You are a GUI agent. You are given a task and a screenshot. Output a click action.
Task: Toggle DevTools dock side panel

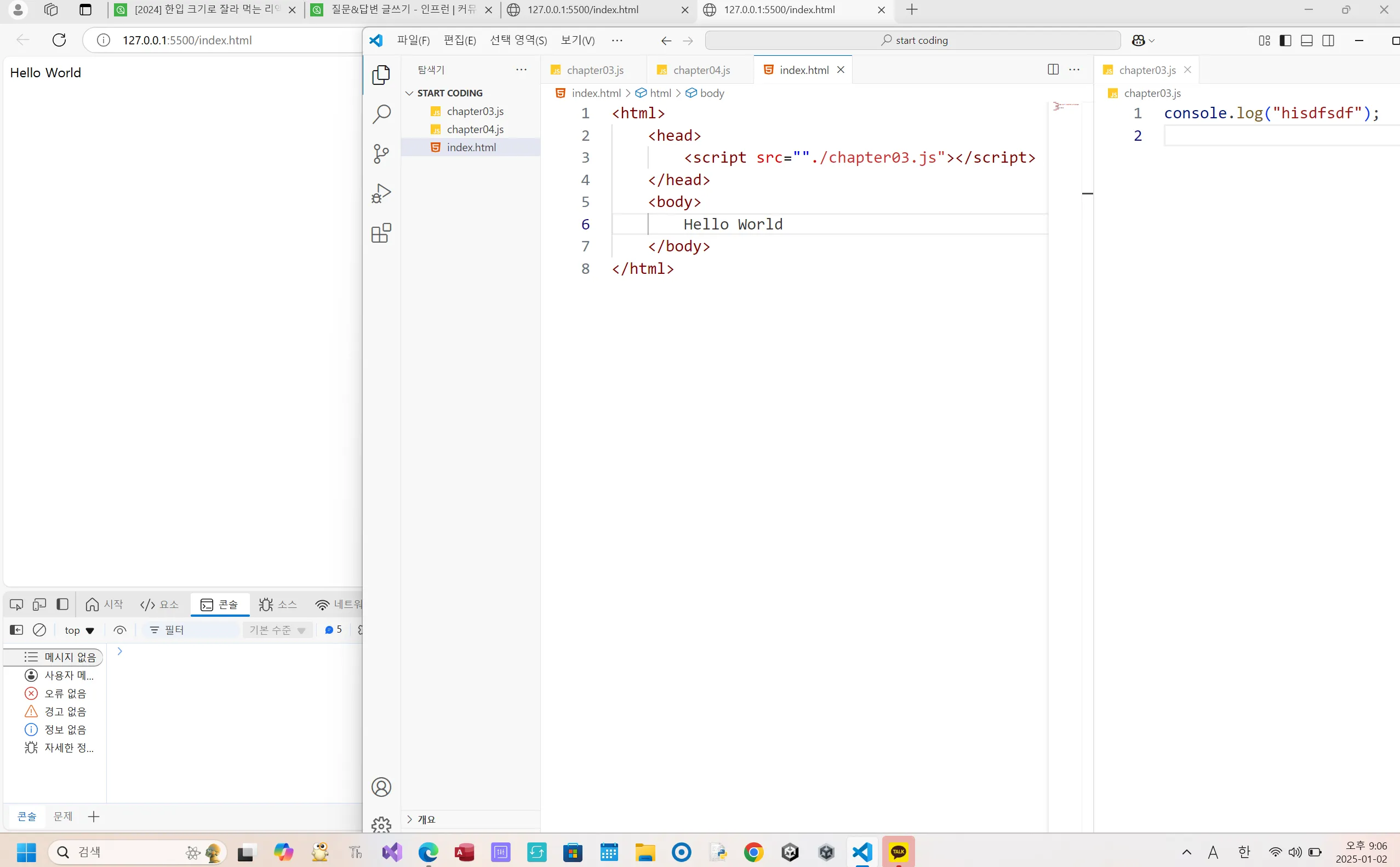pyautogui.click(x=62, y=604)
